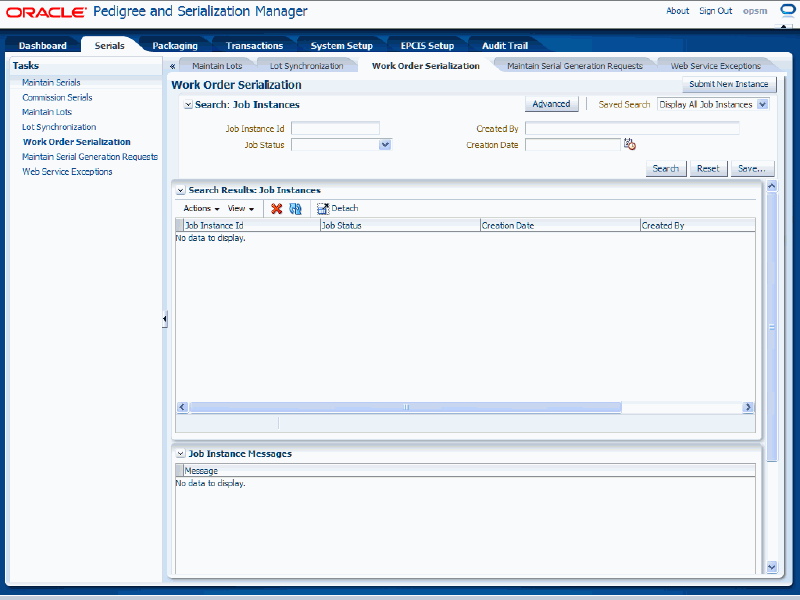This screenshot has height=600, width=800.
Task: Open Maintain Serial Generation Requests sub-tab
Action: (575, 66)
